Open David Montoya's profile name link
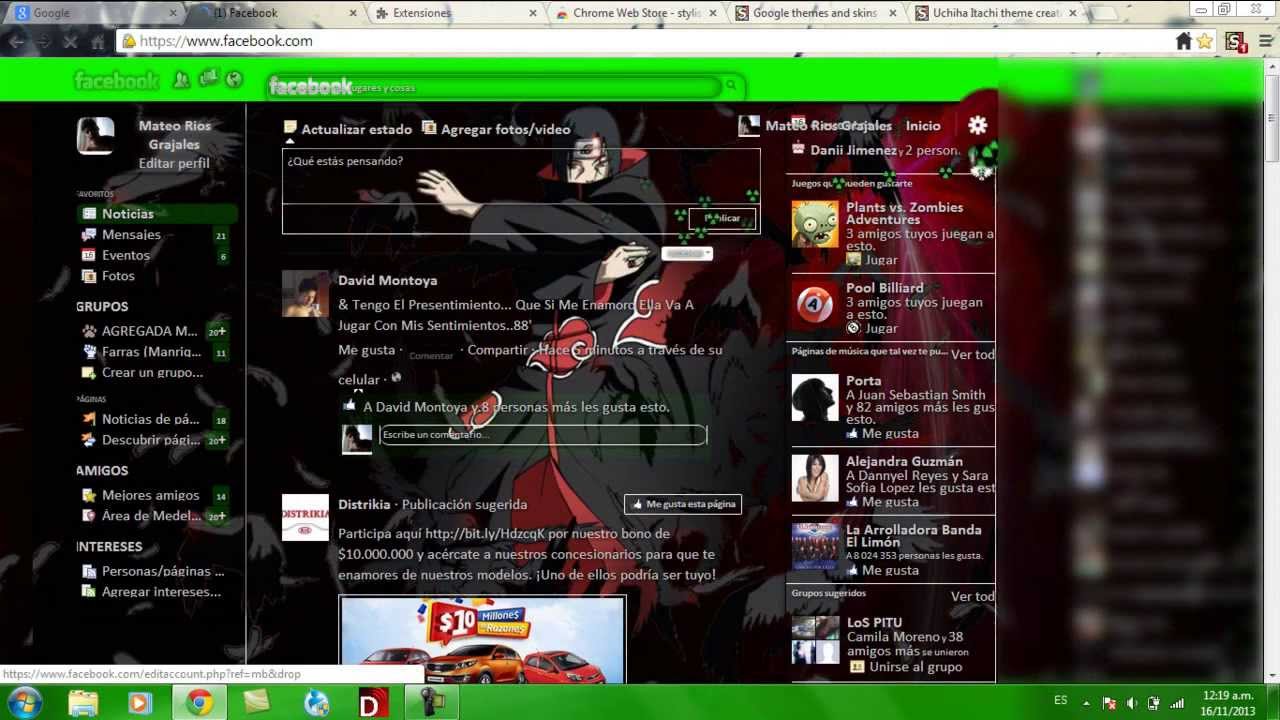 (x=387, y=281)
